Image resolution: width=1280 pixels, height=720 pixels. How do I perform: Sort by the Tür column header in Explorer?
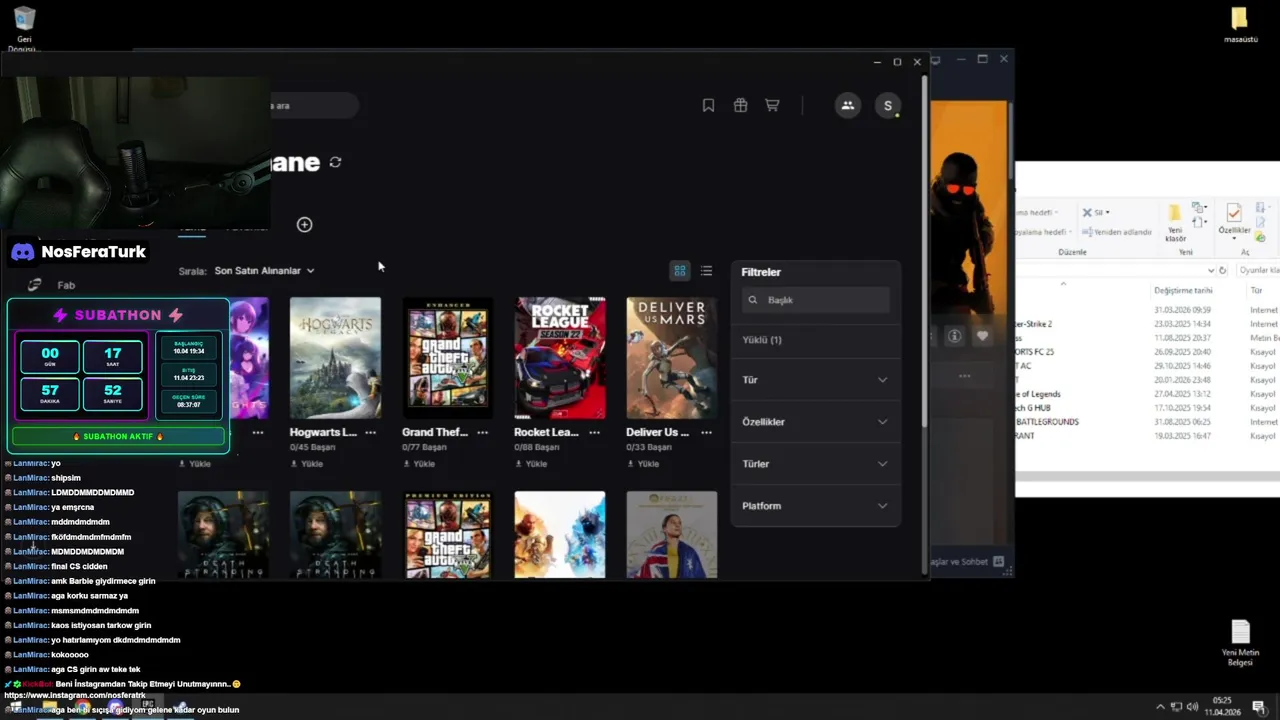[1257, 290]
